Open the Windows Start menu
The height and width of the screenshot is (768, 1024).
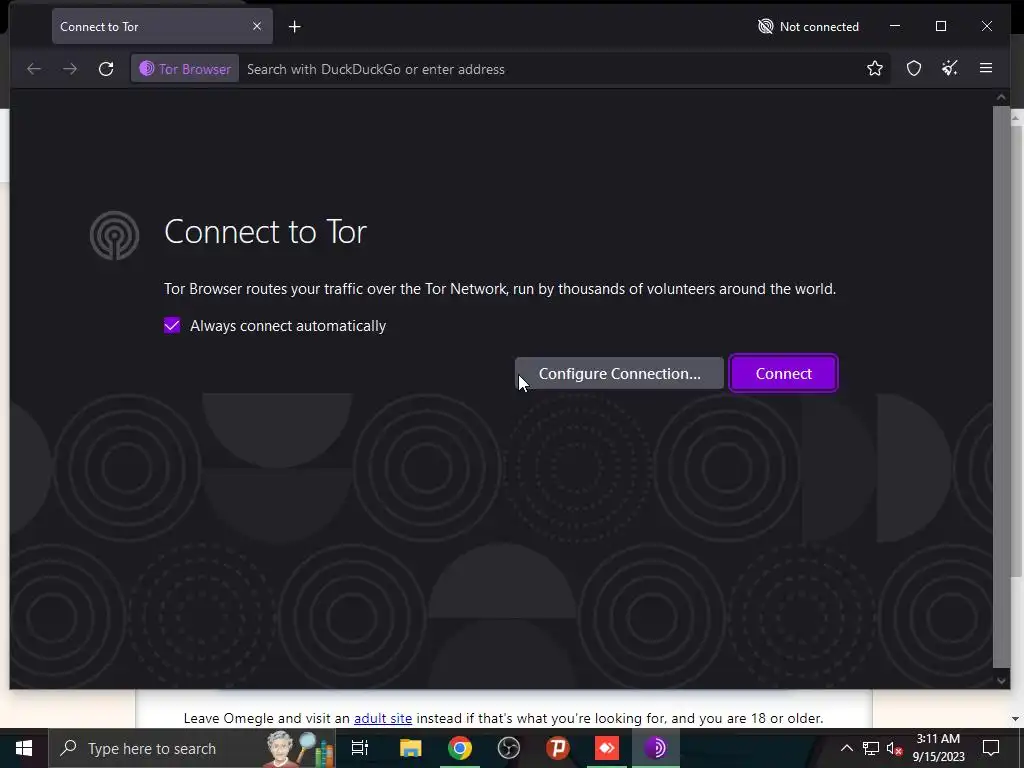point(24,748)
